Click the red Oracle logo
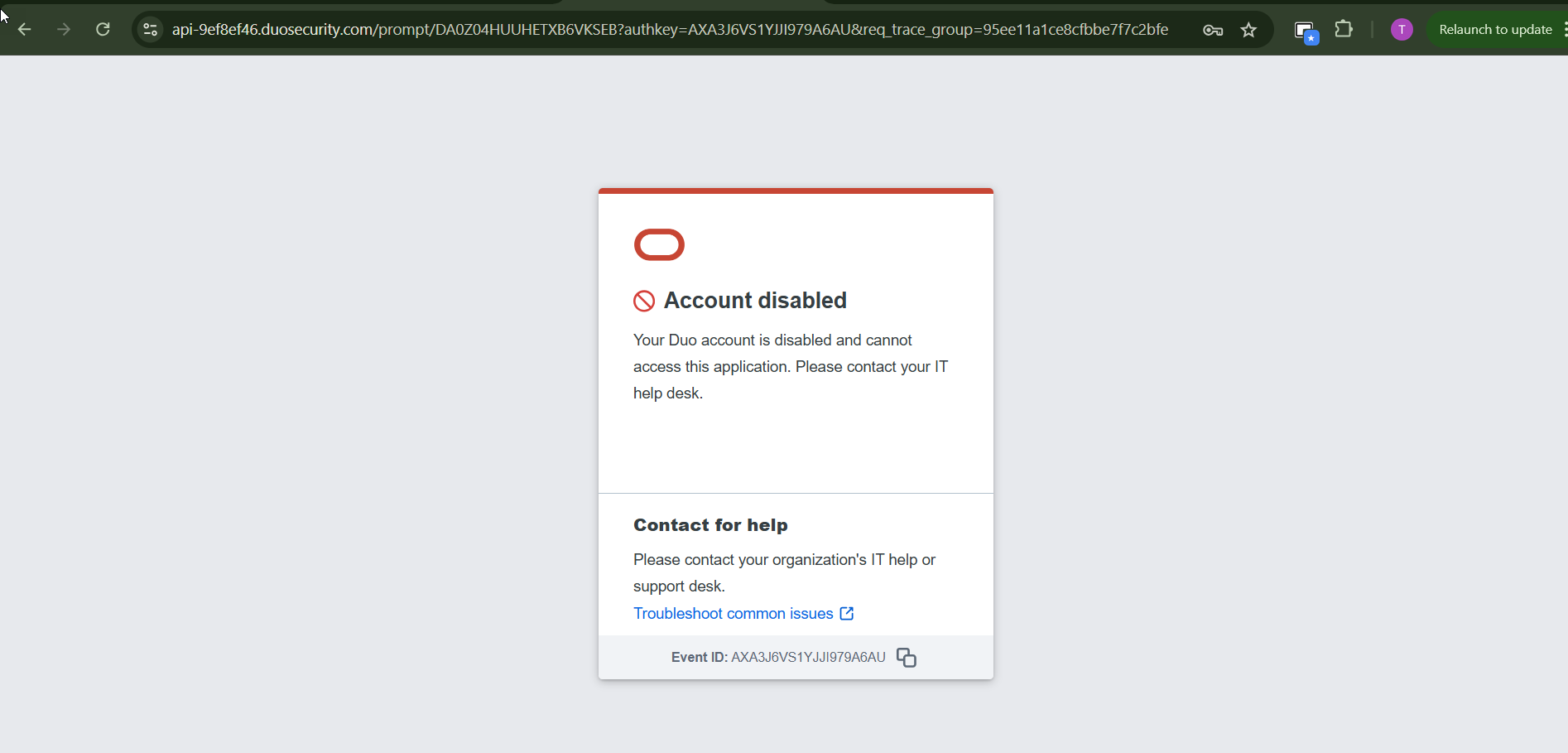Image resolution: width=1568 pixels, height=753 pixels. pos(659,244)
